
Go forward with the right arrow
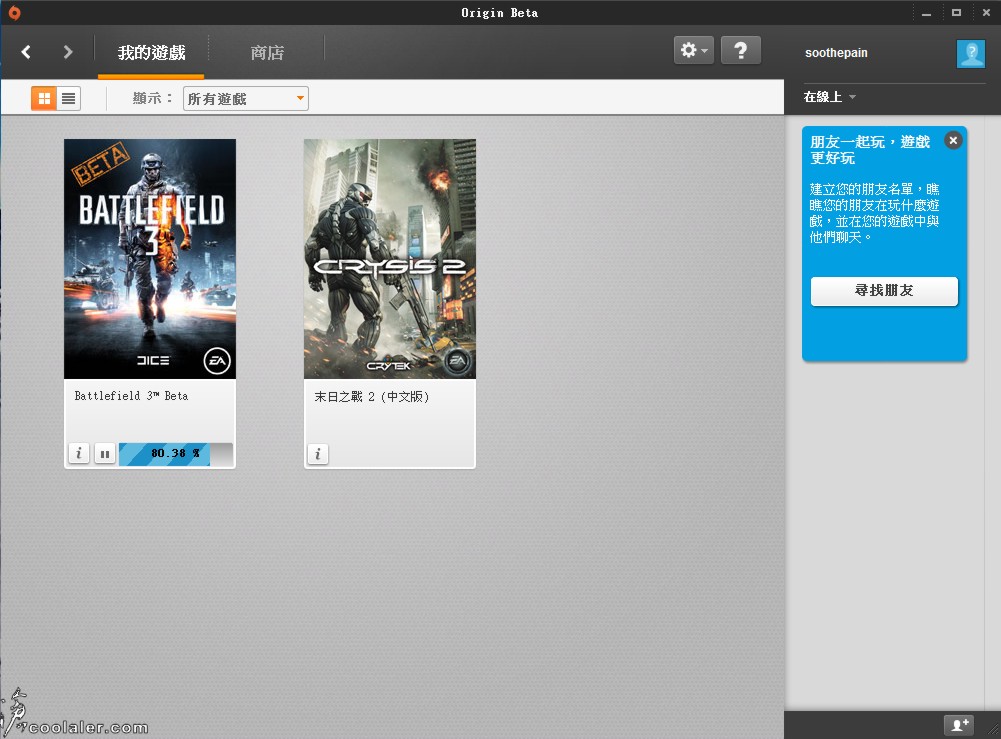tap(68, 52)
